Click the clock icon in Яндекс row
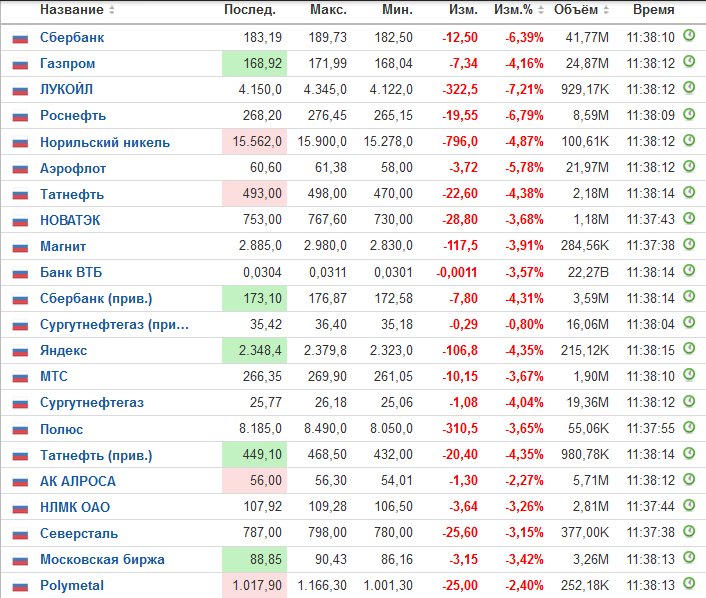Viewport: 706px width, 598px height. click(689, 349)
